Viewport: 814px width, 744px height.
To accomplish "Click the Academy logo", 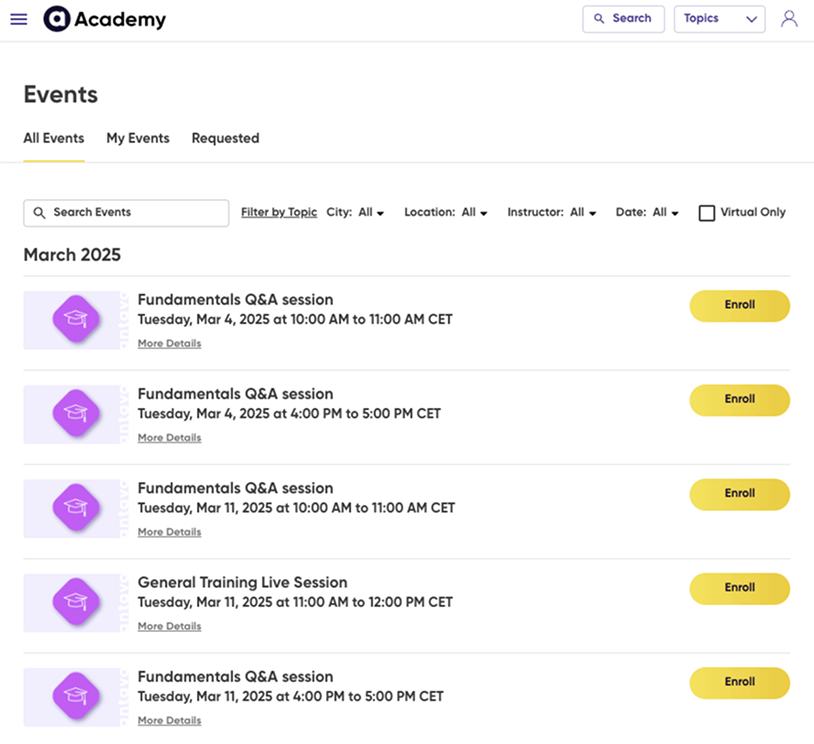I will point(104,18).
